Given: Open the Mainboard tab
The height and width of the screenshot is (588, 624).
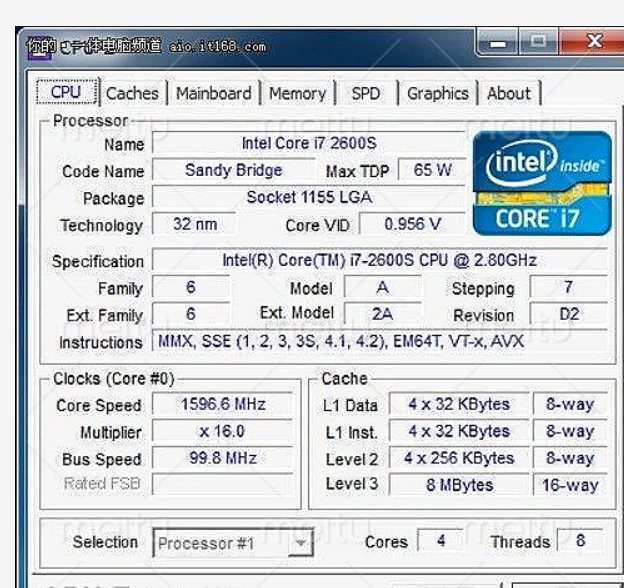Looking at the screenshot, I should (x=214, y=93).
